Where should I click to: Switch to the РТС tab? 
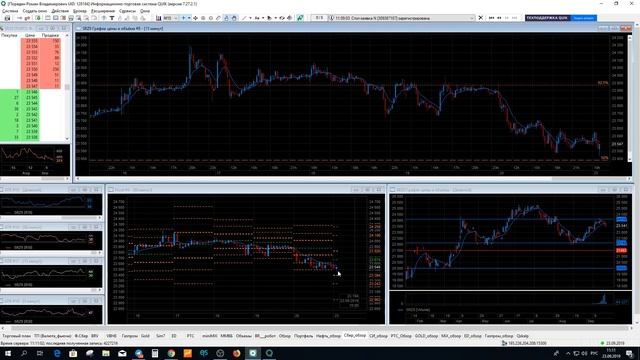click(x=190, y=336)
